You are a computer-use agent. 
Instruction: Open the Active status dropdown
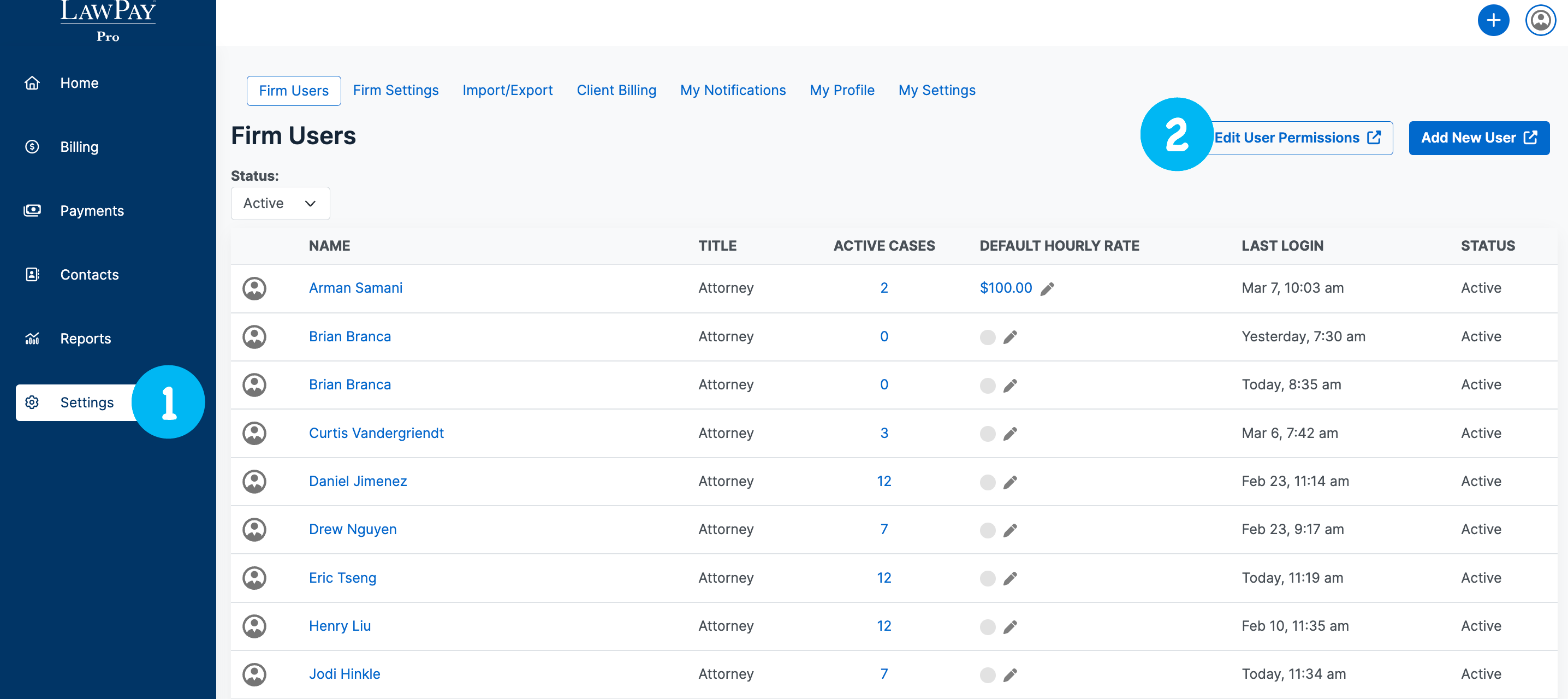click(x=280, y=203)
